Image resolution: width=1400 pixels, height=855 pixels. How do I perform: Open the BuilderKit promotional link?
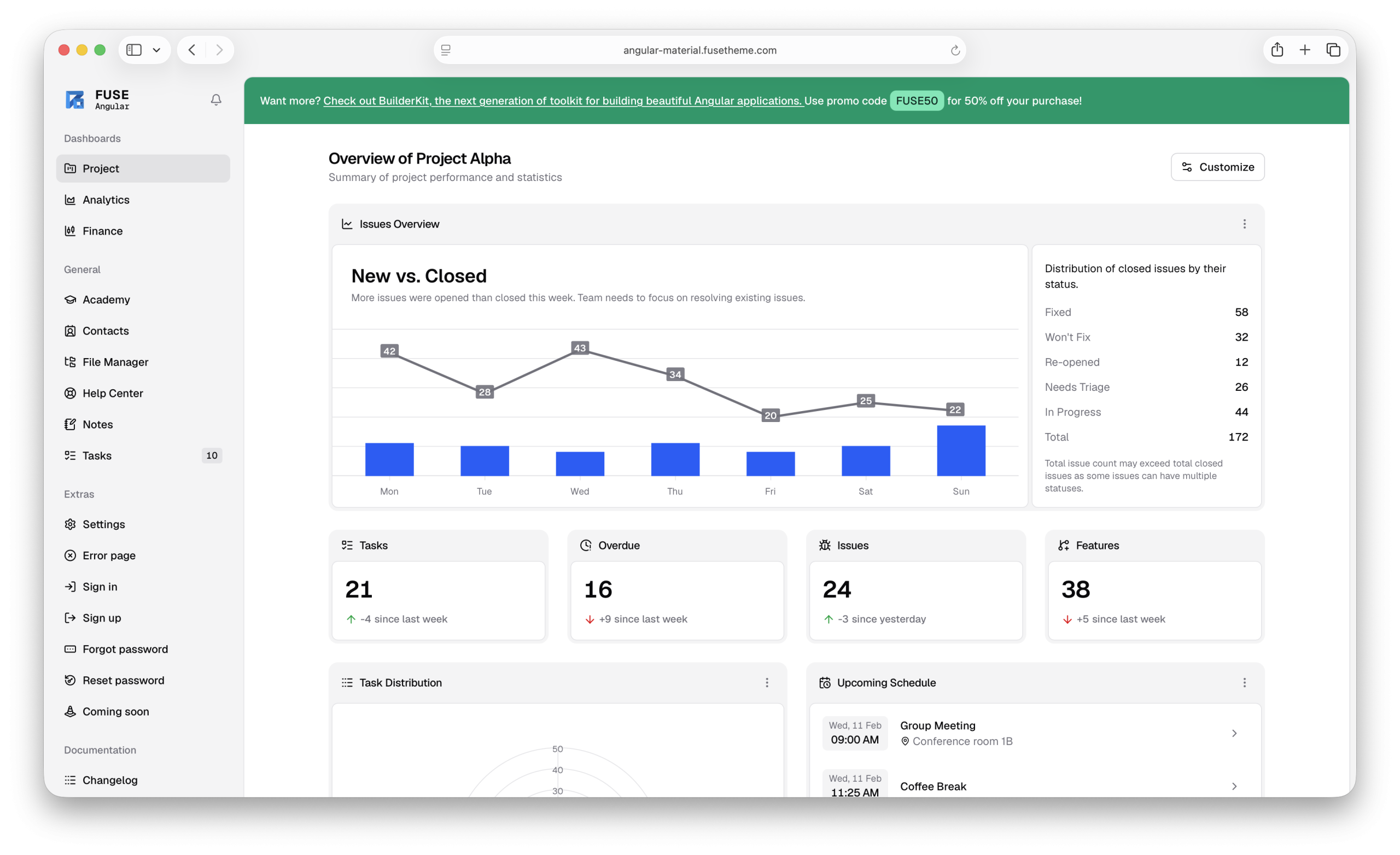(563, 101)
